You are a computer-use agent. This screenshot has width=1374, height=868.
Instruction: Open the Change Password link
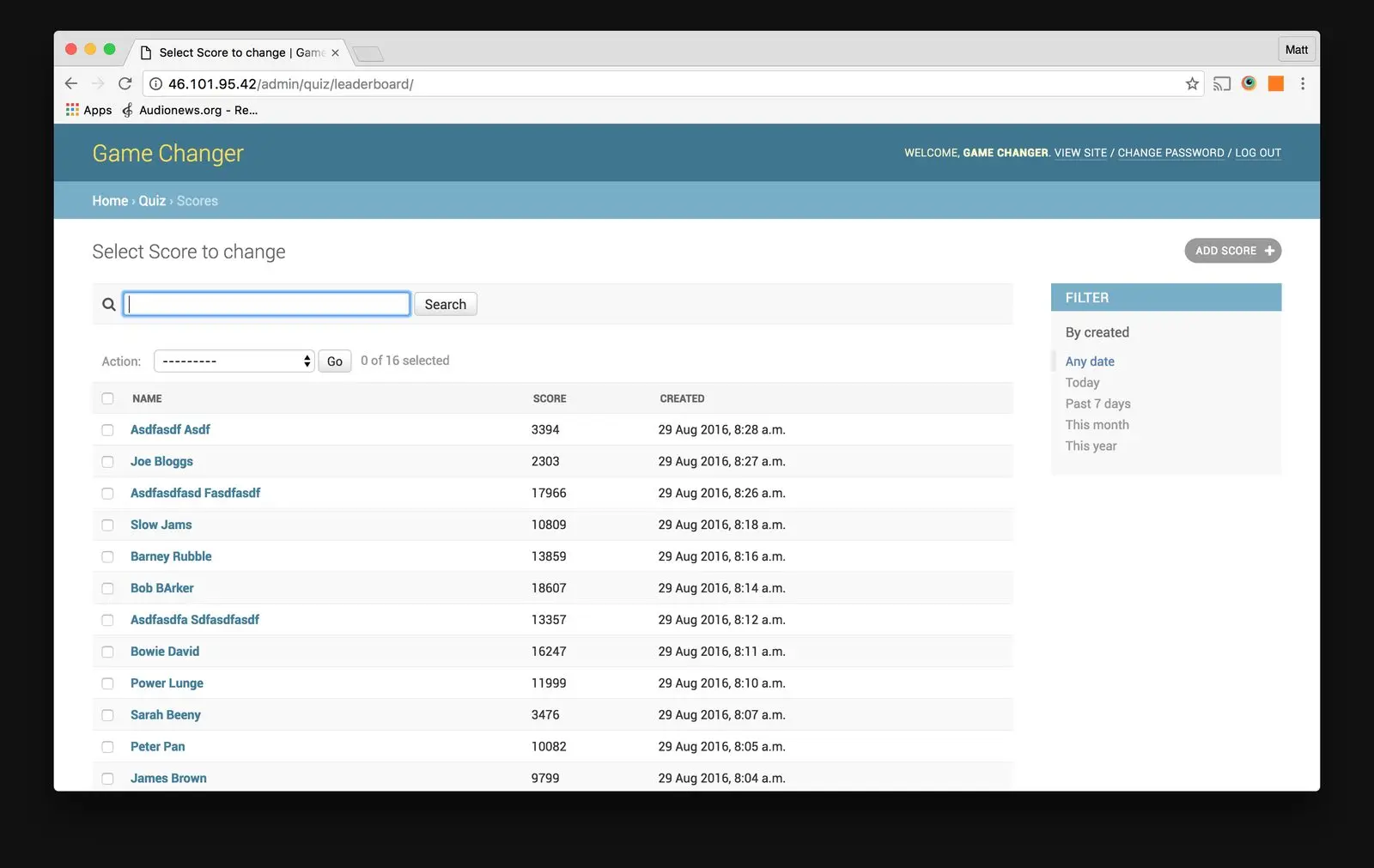[x=1171, y=153]
